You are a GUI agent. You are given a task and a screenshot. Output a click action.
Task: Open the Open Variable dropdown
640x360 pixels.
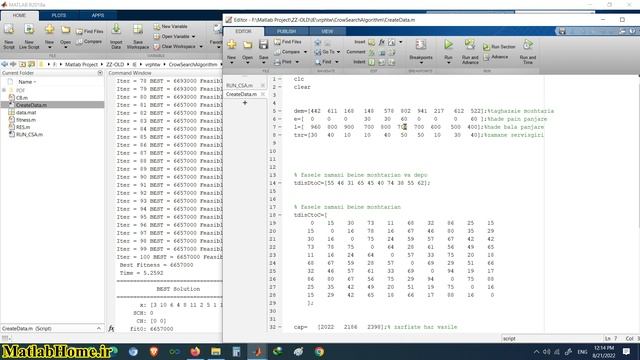coord(193,37)
